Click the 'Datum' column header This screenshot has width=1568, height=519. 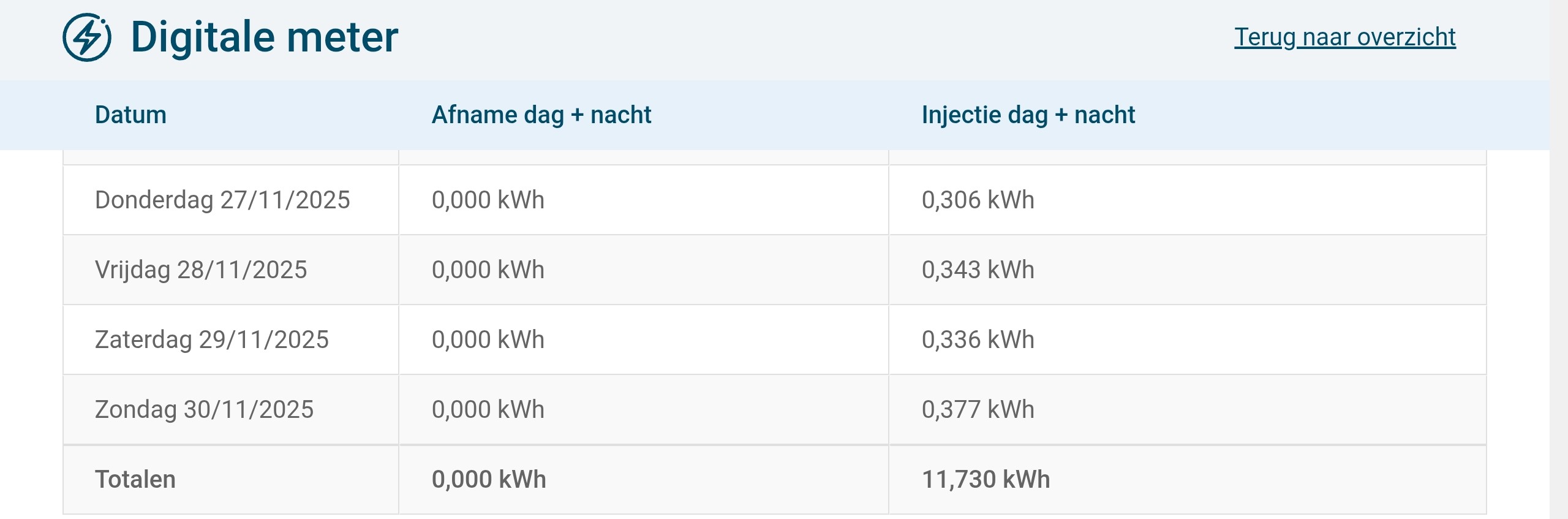(x=130, y=115)
